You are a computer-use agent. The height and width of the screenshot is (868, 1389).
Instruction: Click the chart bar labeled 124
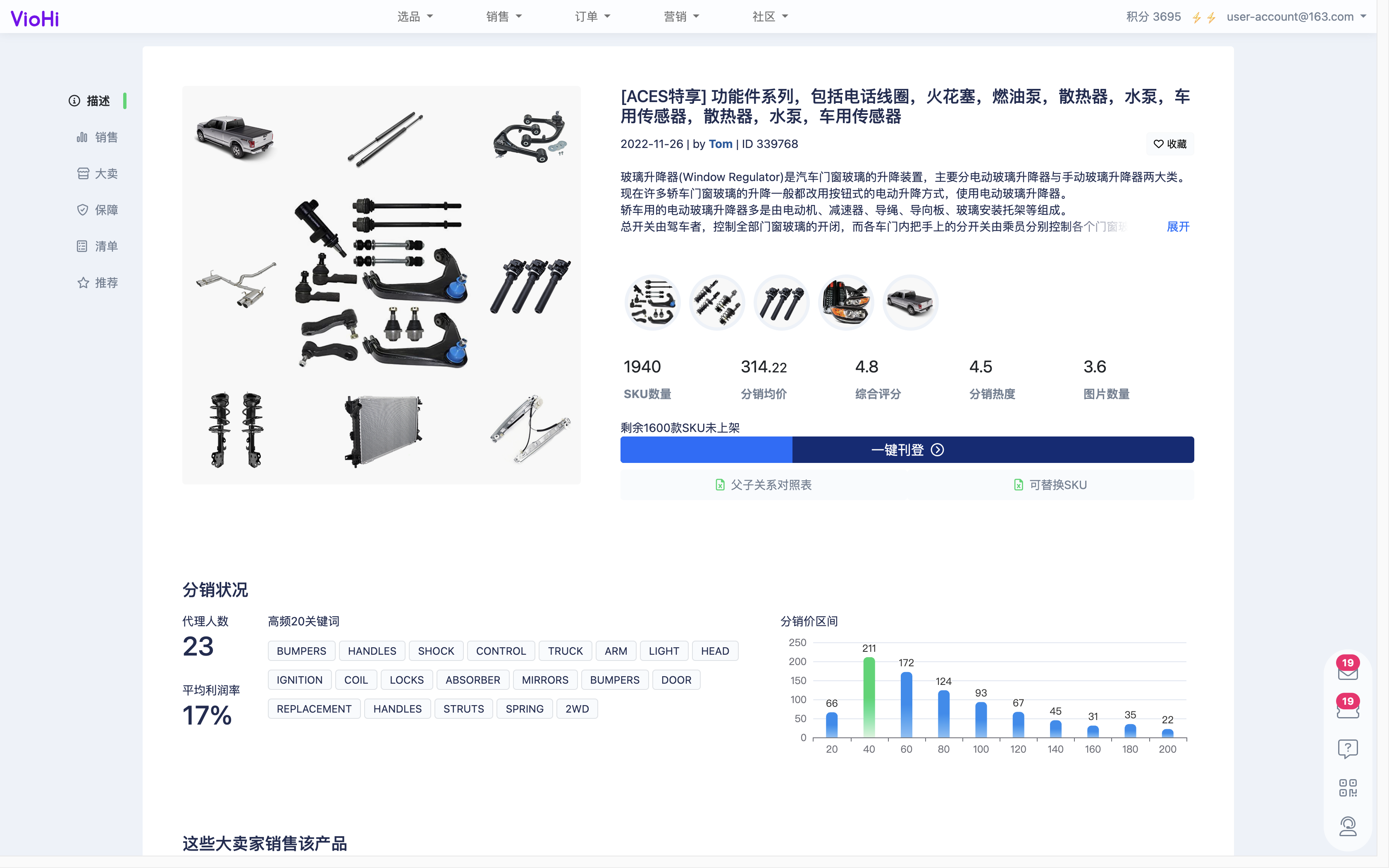click(944, 714)
